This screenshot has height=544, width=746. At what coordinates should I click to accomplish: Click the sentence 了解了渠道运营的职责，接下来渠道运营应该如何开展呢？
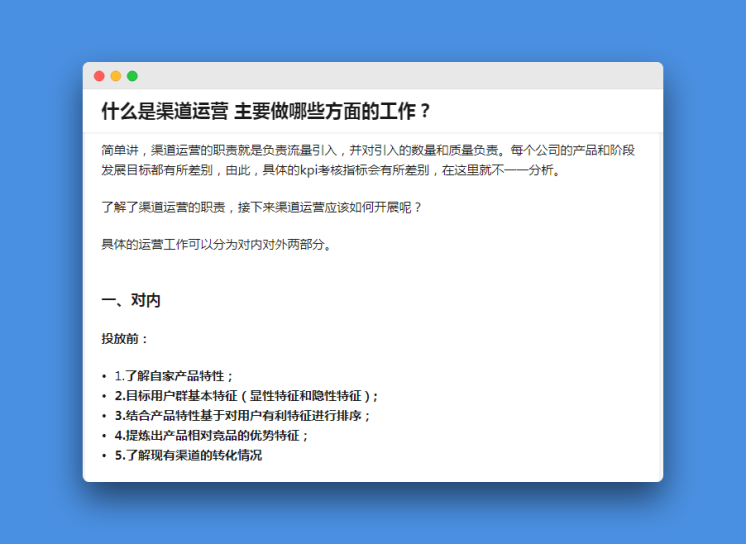click(262, 208)
